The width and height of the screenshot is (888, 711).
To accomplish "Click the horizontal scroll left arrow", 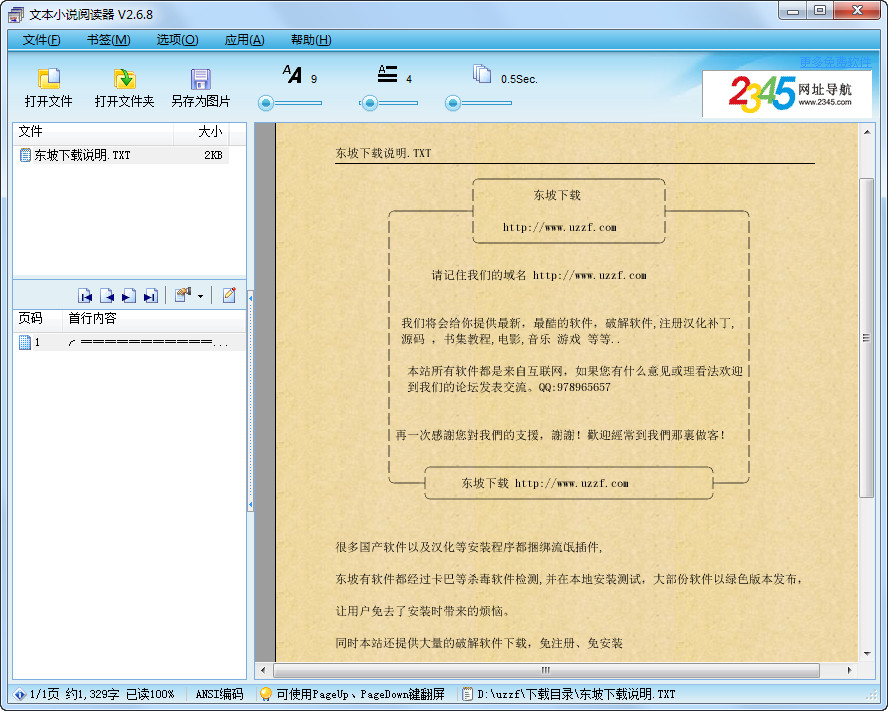I will 263,670.
